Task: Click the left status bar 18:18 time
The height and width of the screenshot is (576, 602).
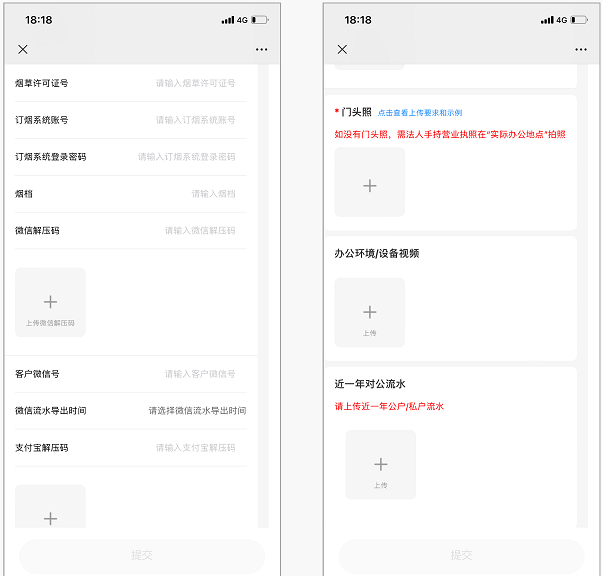Action: click(39, 20)
